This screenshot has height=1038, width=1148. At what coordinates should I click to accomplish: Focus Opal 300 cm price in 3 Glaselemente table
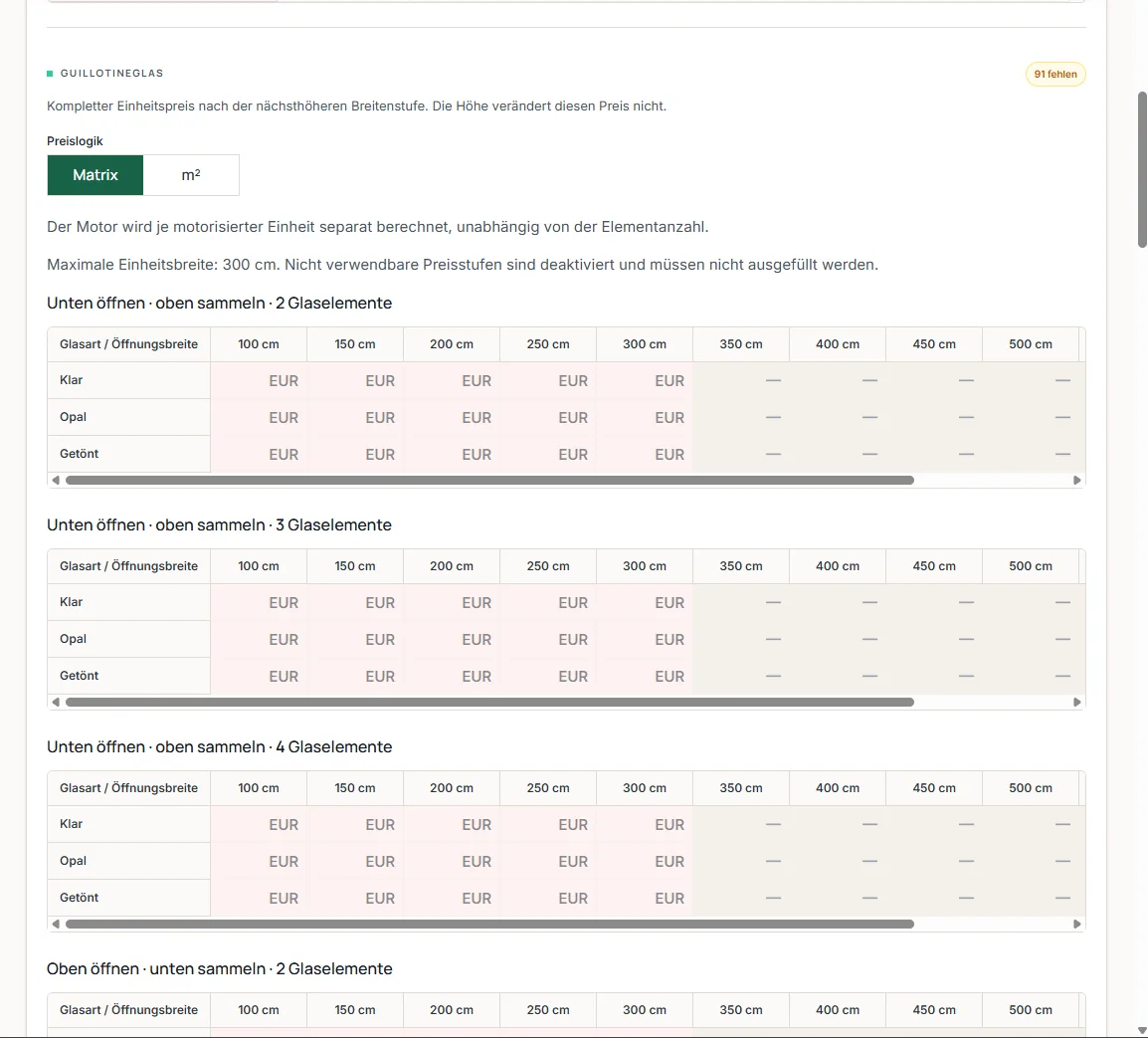click(645, 640)
